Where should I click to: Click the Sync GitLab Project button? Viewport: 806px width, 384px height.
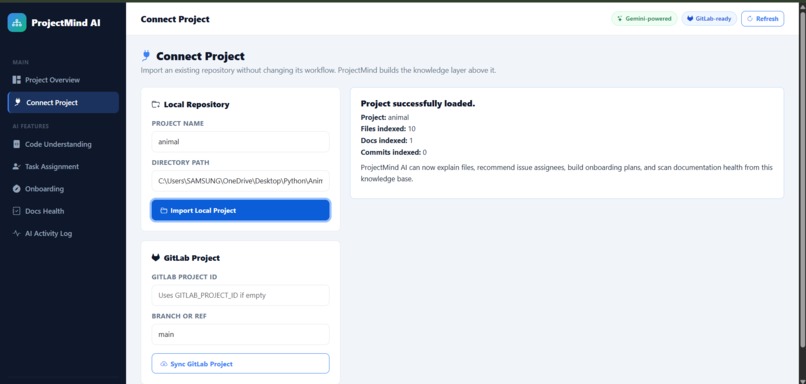(241, 363)
